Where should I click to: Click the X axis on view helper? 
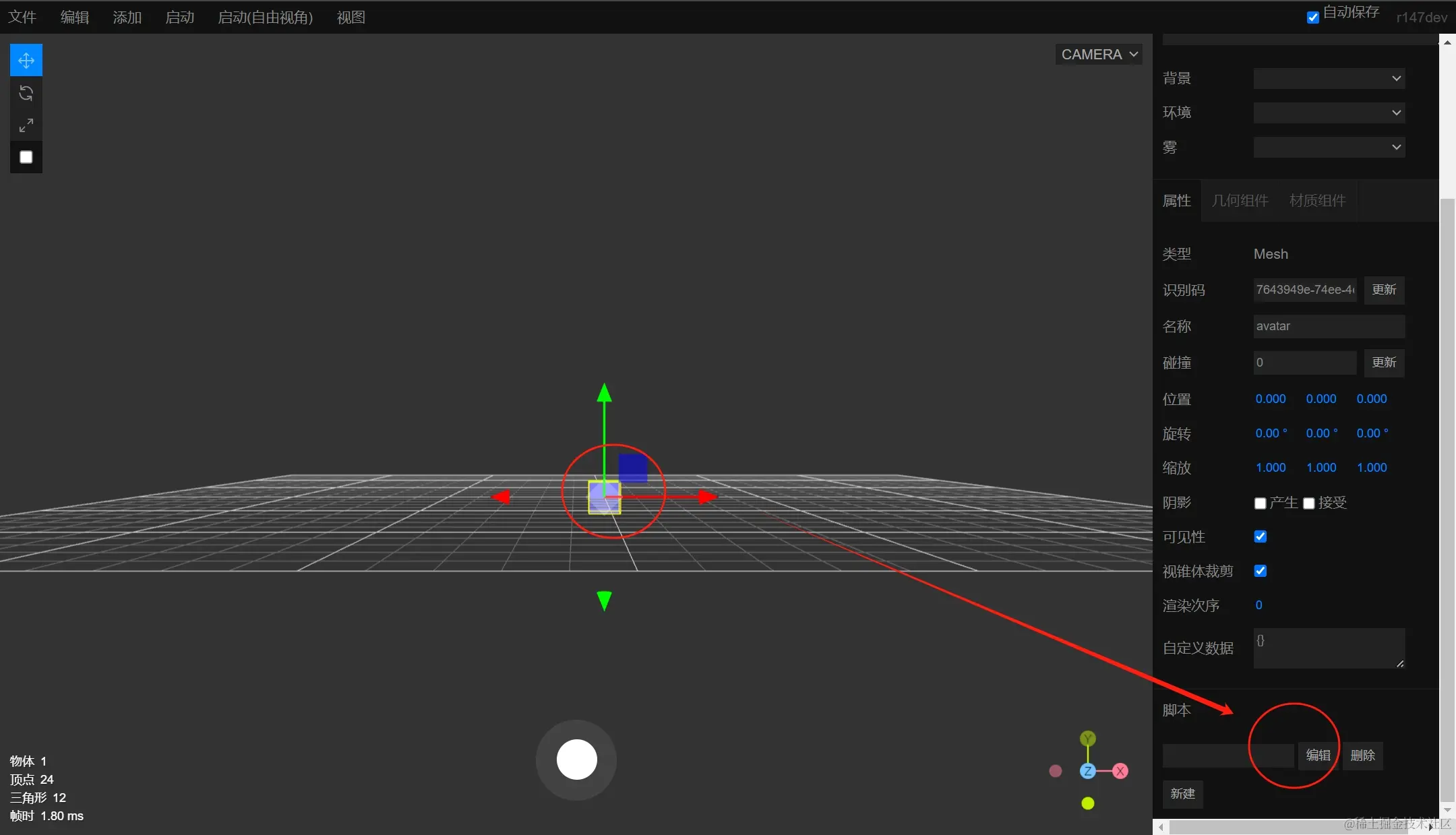pyautogui.click(x=1120, y=771)
